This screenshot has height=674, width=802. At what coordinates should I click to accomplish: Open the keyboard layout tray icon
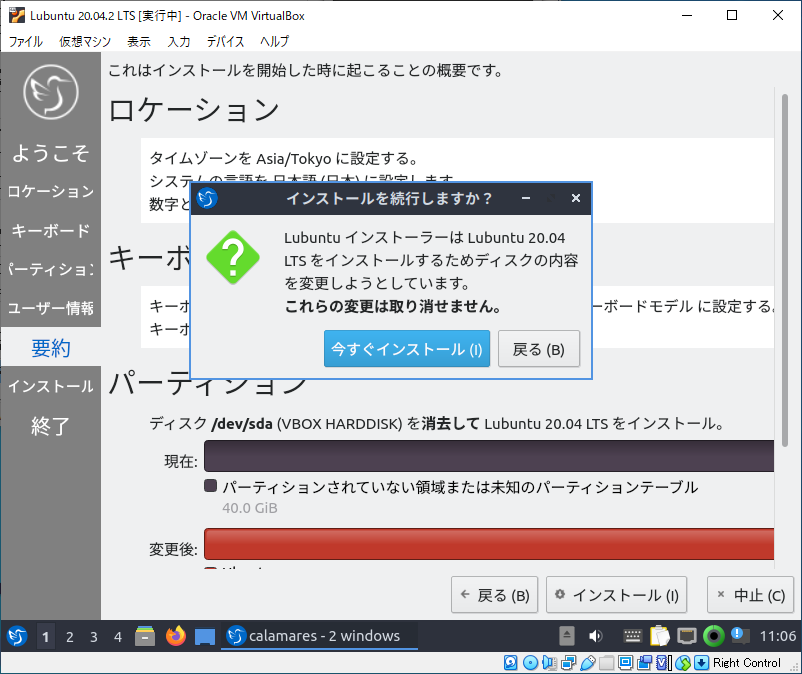click(632, 636)
